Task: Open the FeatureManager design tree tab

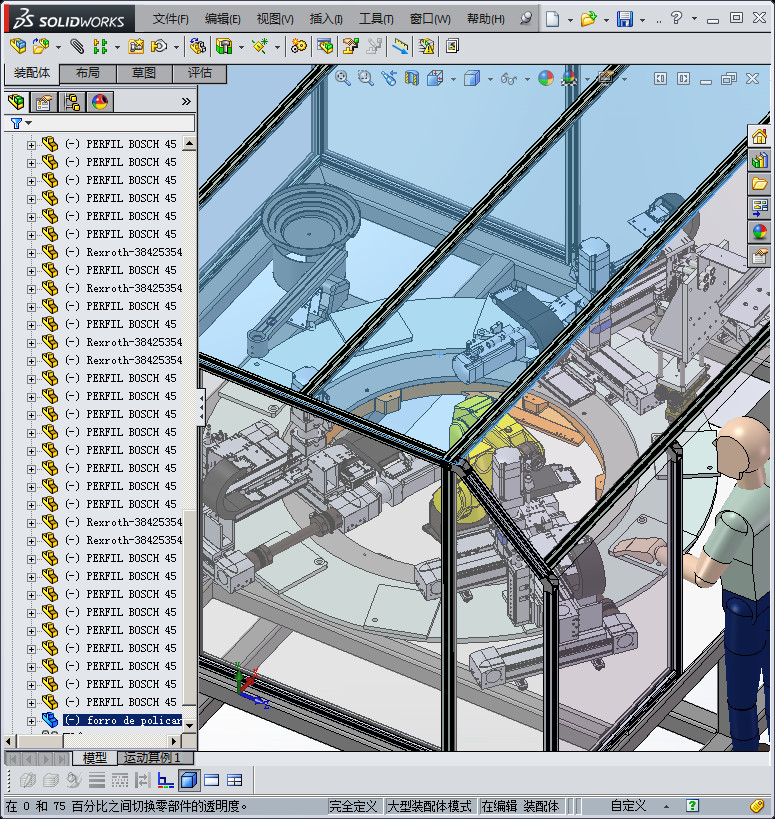Action: (17, 101)
